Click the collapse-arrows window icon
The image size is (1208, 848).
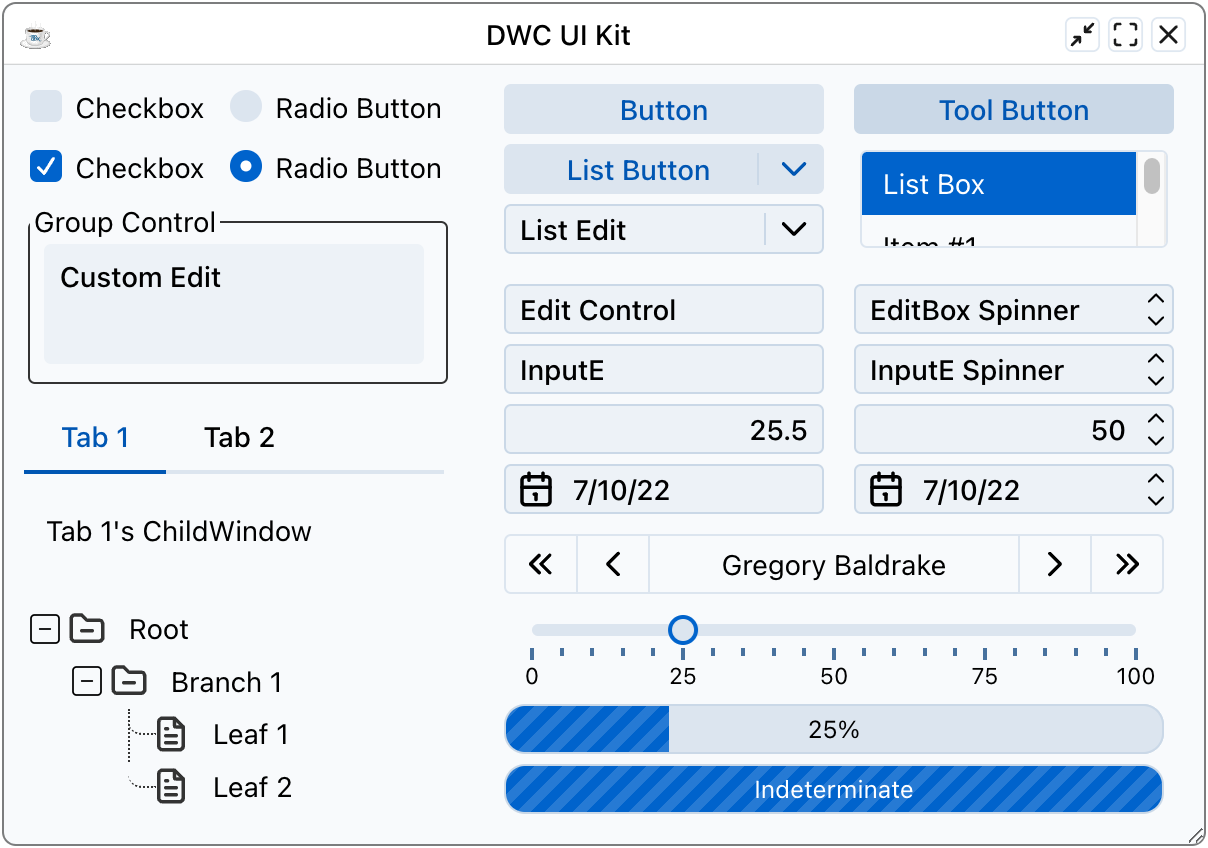point(1082,36)
